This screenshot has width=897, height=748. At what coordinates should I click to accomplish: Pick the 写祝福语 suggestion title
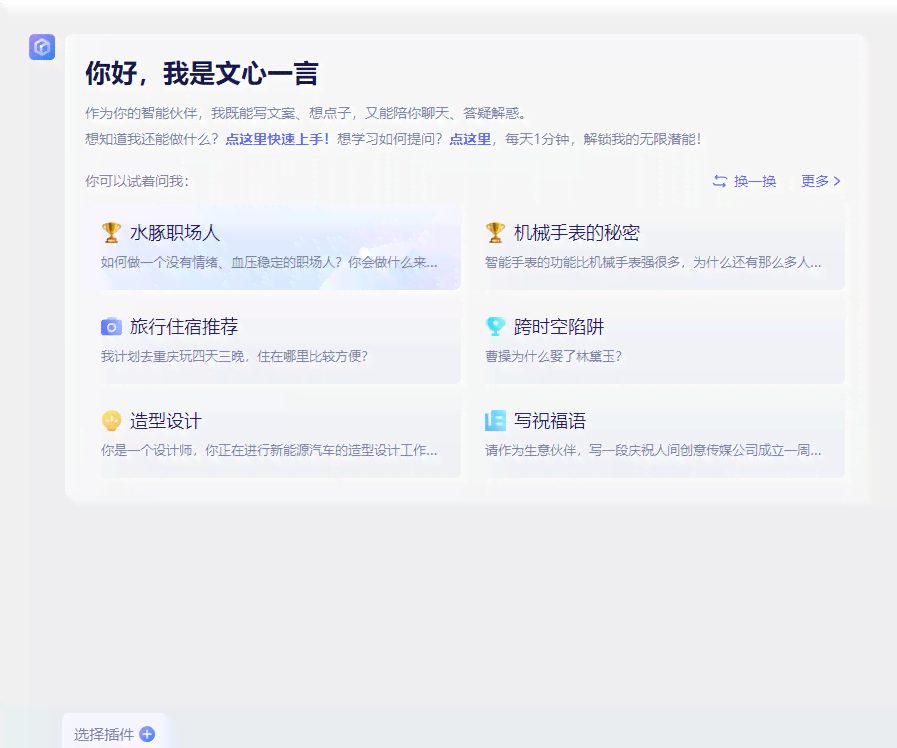coord(550,421)
